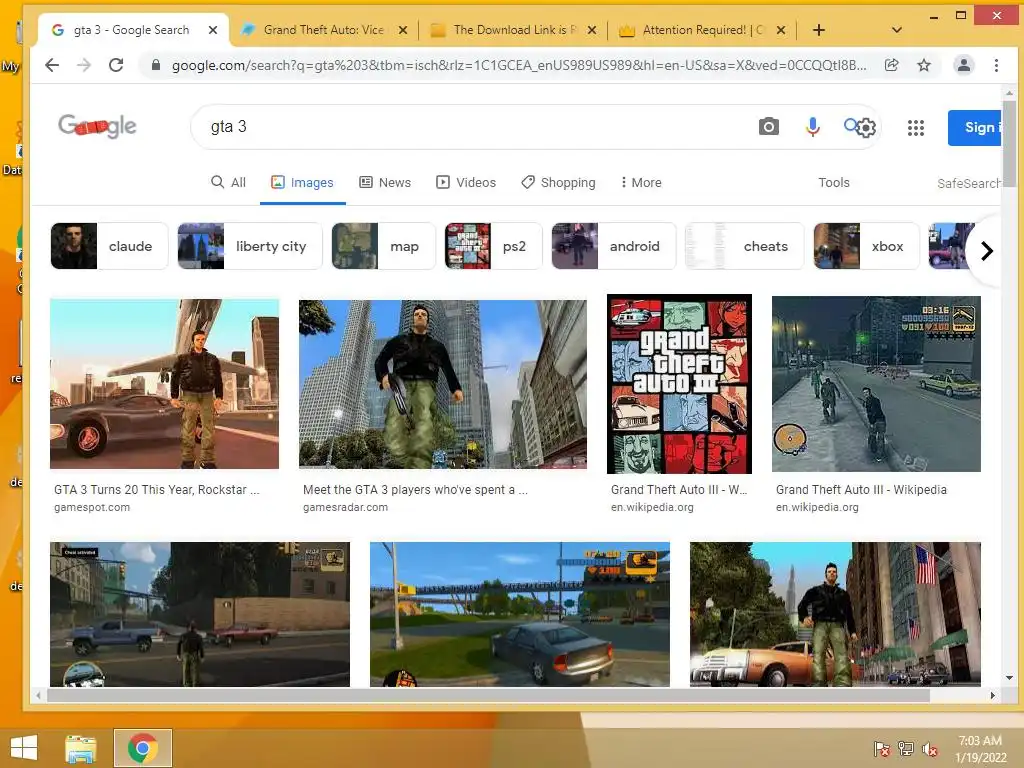Reload the current page

[116, 65]
